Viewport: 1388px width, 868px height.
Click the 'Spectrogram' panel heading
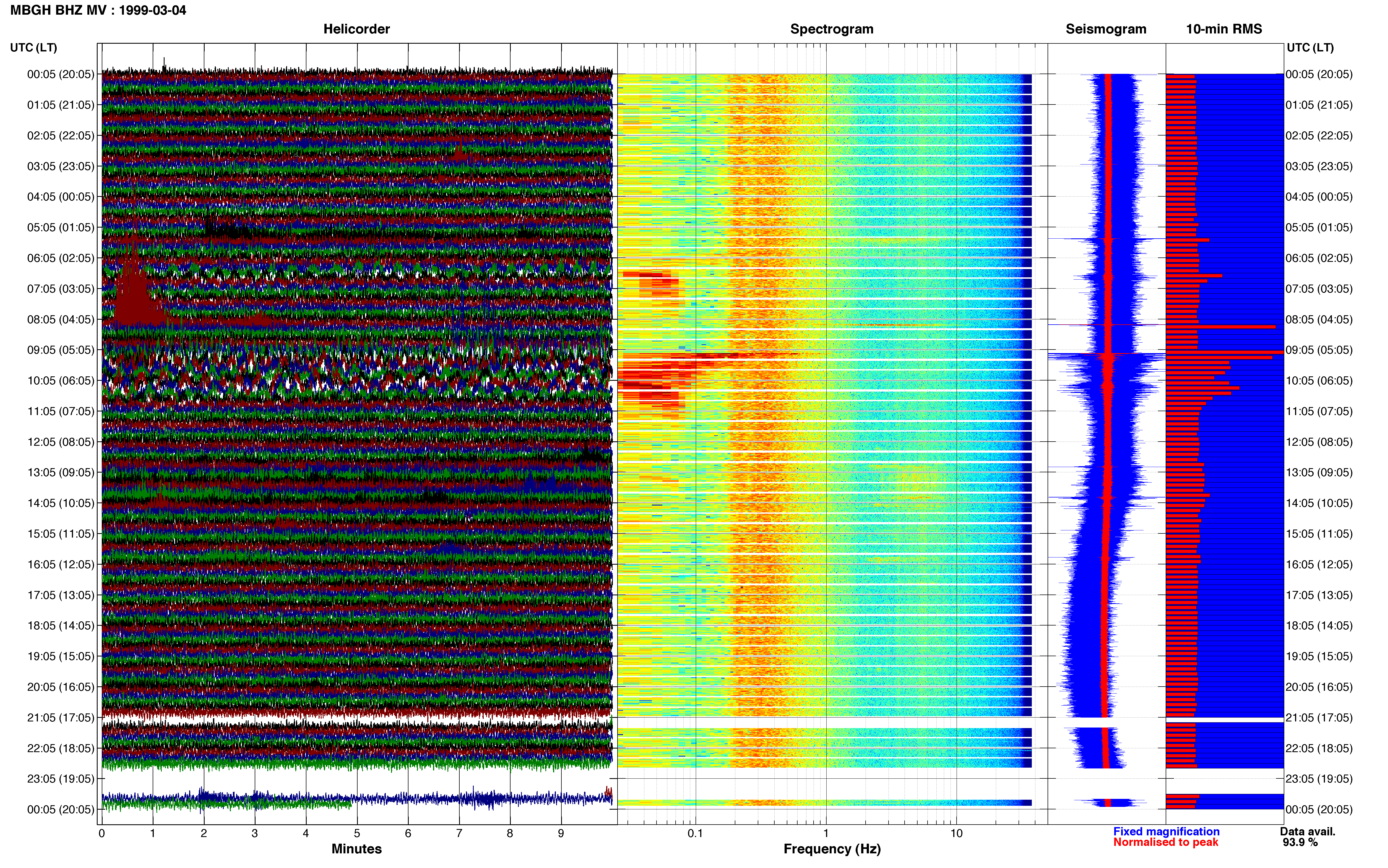tap(832, 29)
